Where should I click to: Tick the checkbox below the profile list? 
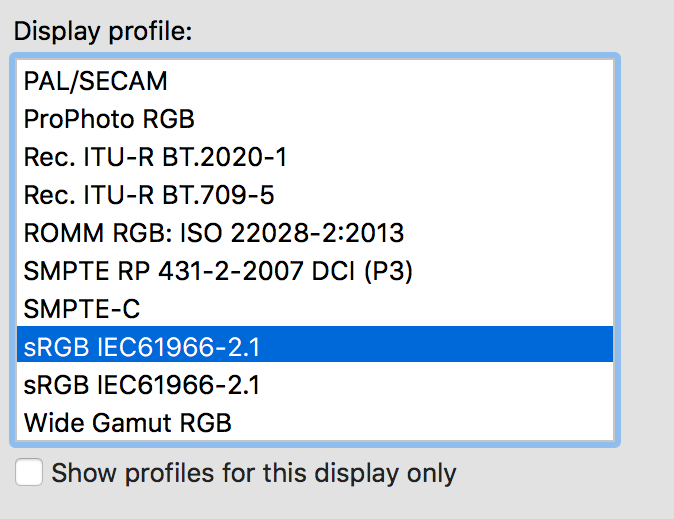(x=30, y=472)
